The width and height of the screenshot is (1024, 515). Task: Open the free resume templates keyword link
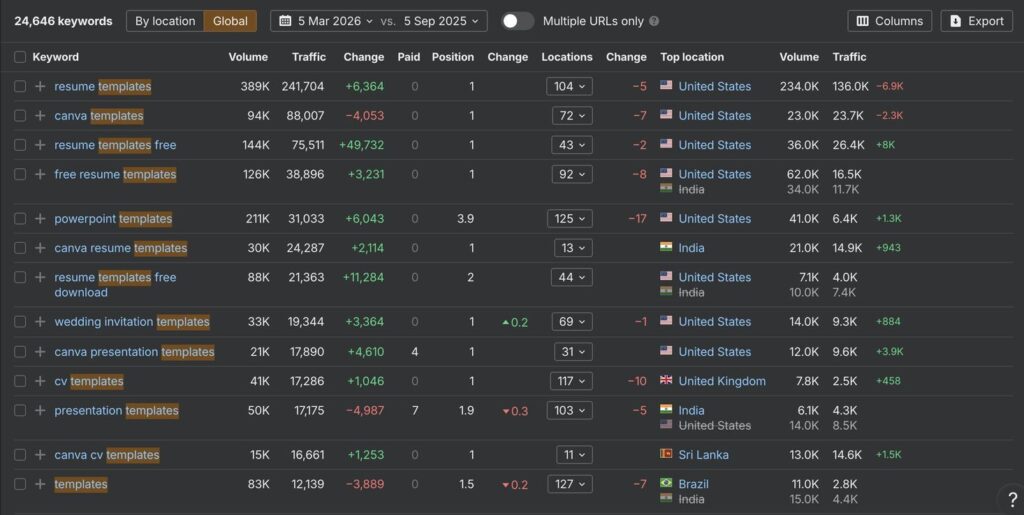(x=115, y=175)
